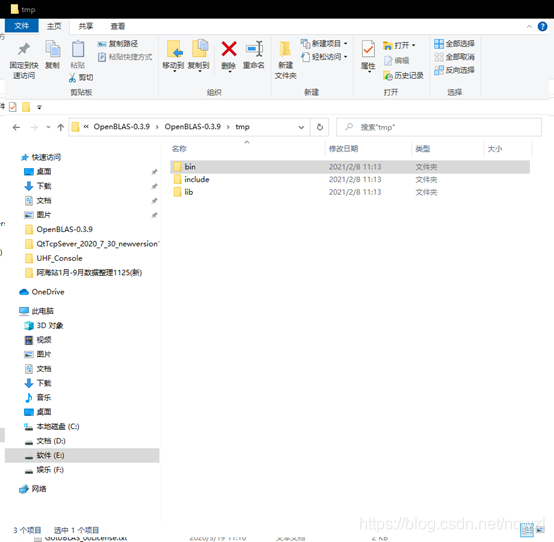Collapse the ribbon with the chevron
The height and width of the screenshot is (542, 554).
click(x=529, y=26)
